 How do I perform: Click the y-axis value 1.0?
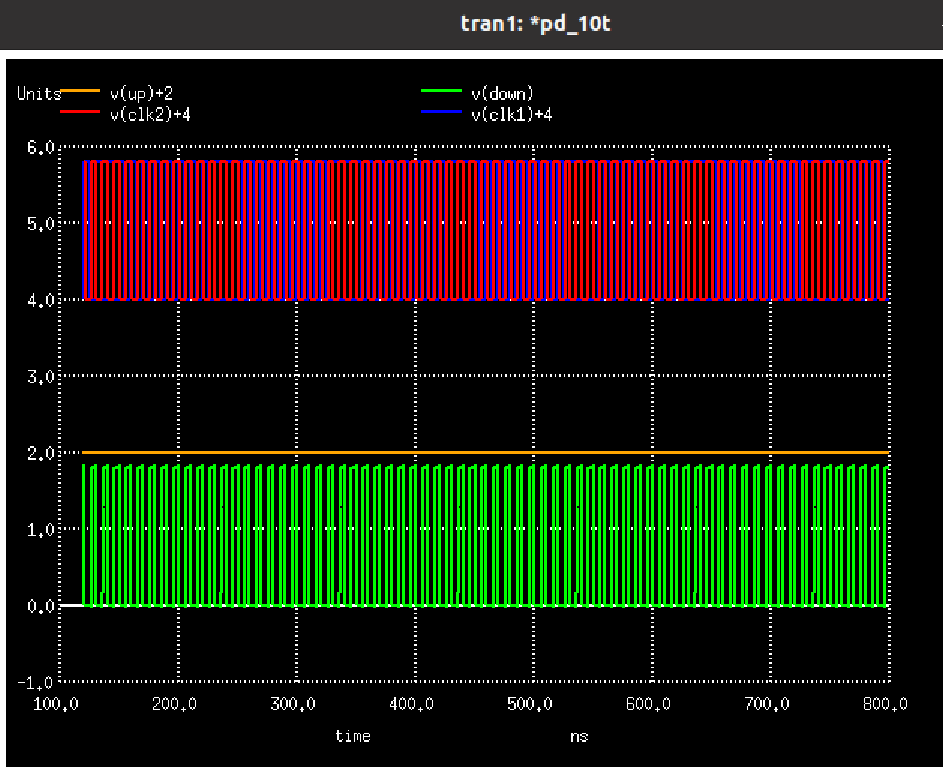pos(41,529)
